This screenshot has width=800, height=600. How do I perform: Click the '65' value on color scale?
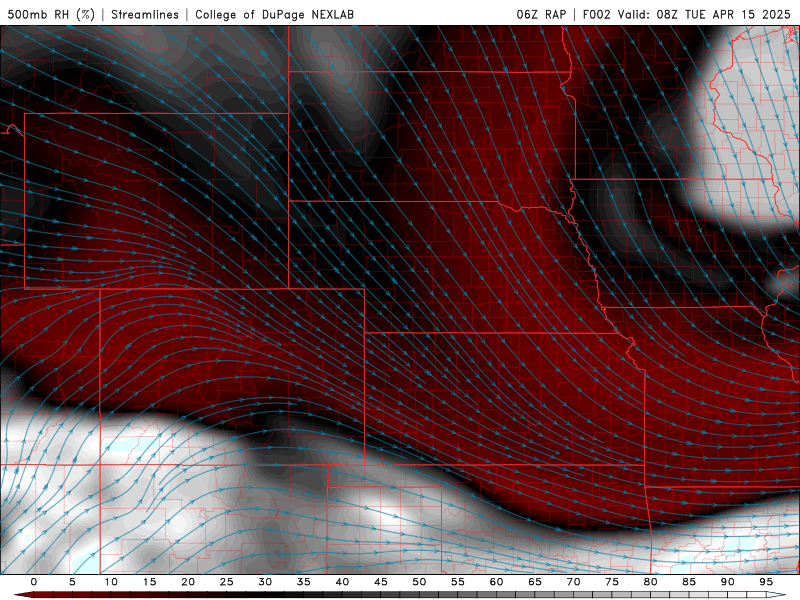(535, 582)
